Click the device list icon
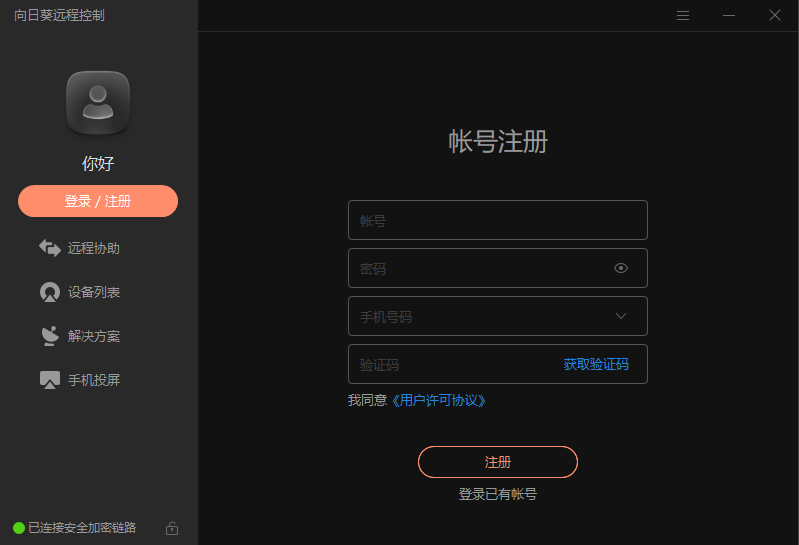 pos(50,292)
